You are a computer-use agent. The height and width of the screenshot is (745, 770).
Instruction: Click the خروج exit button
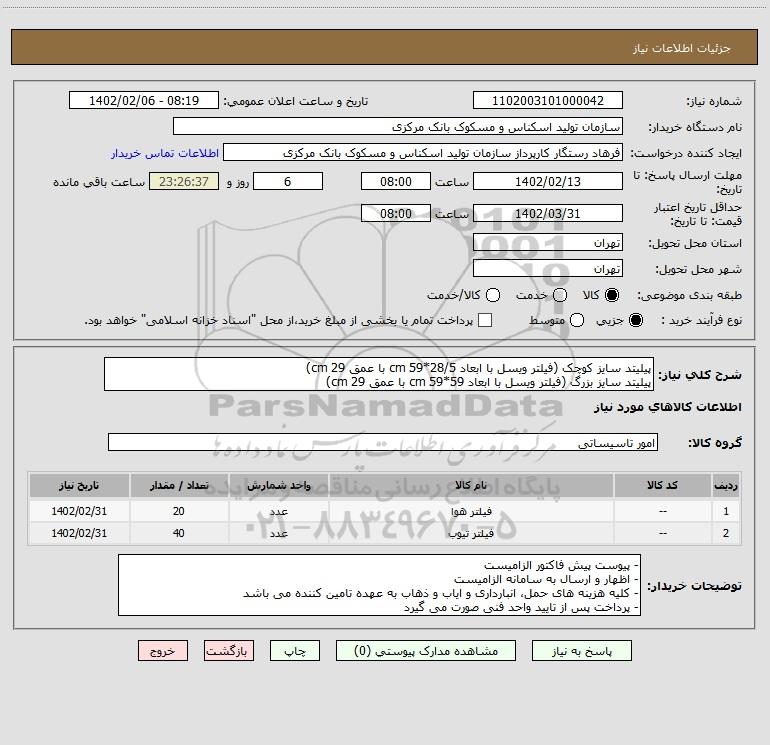coord(163,651)
